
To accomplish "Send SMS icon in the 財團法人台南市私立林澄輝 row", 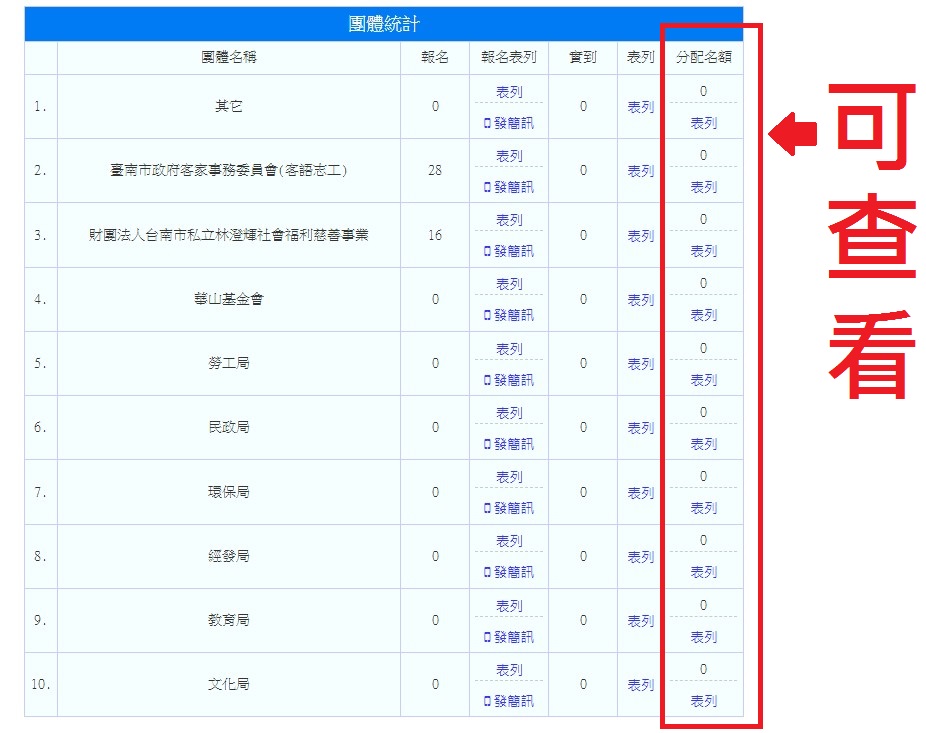I will coord(487,251).
